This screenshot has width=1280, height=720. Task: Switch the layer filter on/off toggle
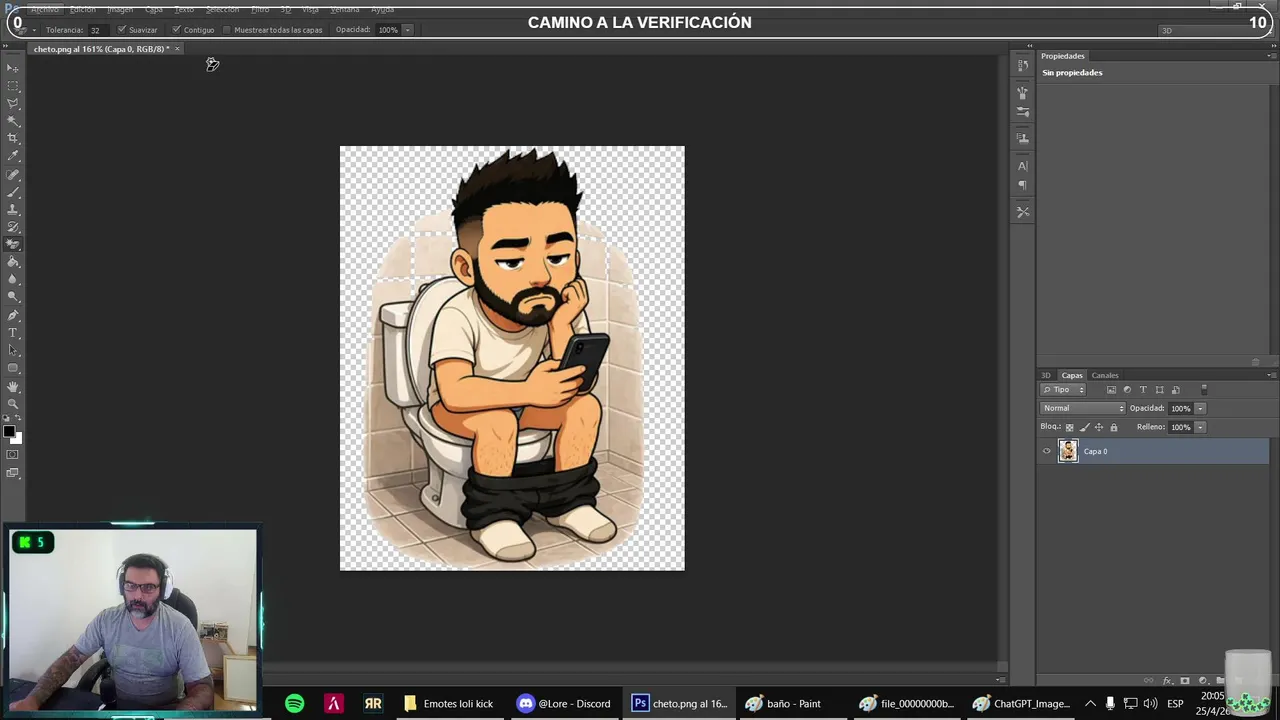(x=1204, y=389)
